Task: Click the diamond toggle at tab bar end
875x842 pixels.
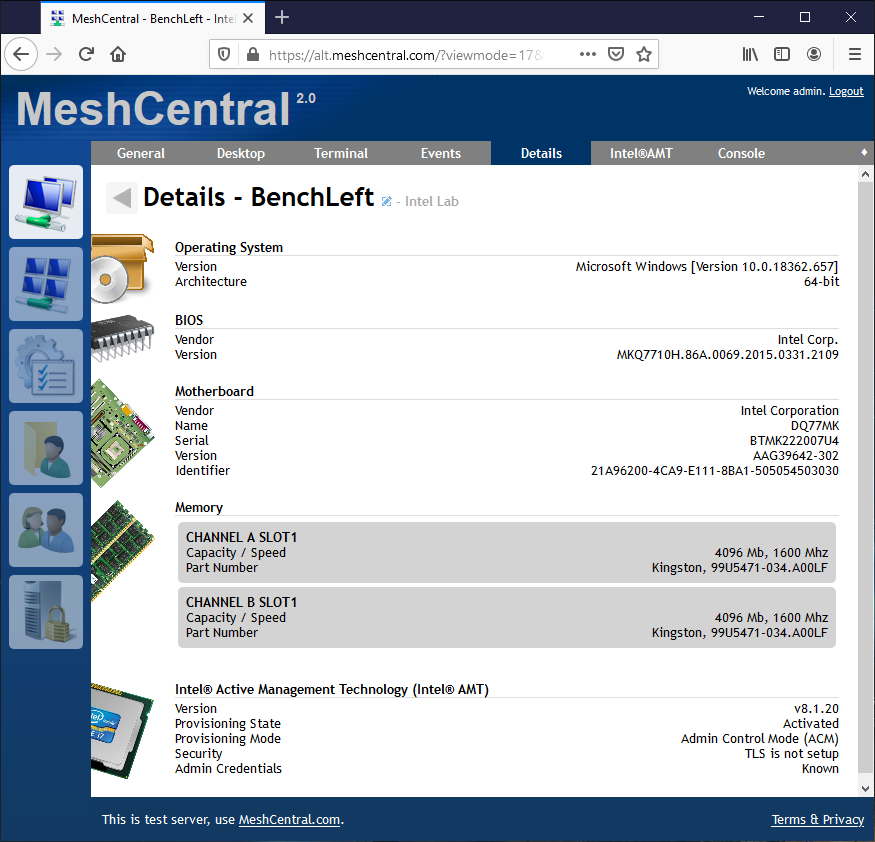Action: (x=864, y=152)
